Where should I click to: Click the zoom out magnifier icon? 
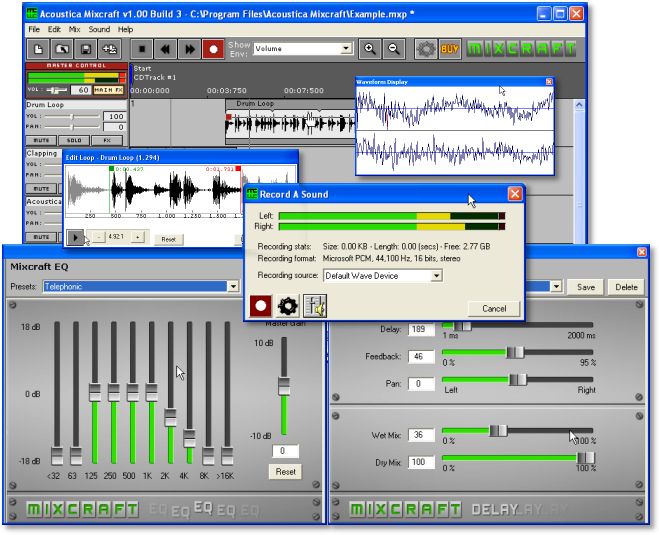coord(394,48)
